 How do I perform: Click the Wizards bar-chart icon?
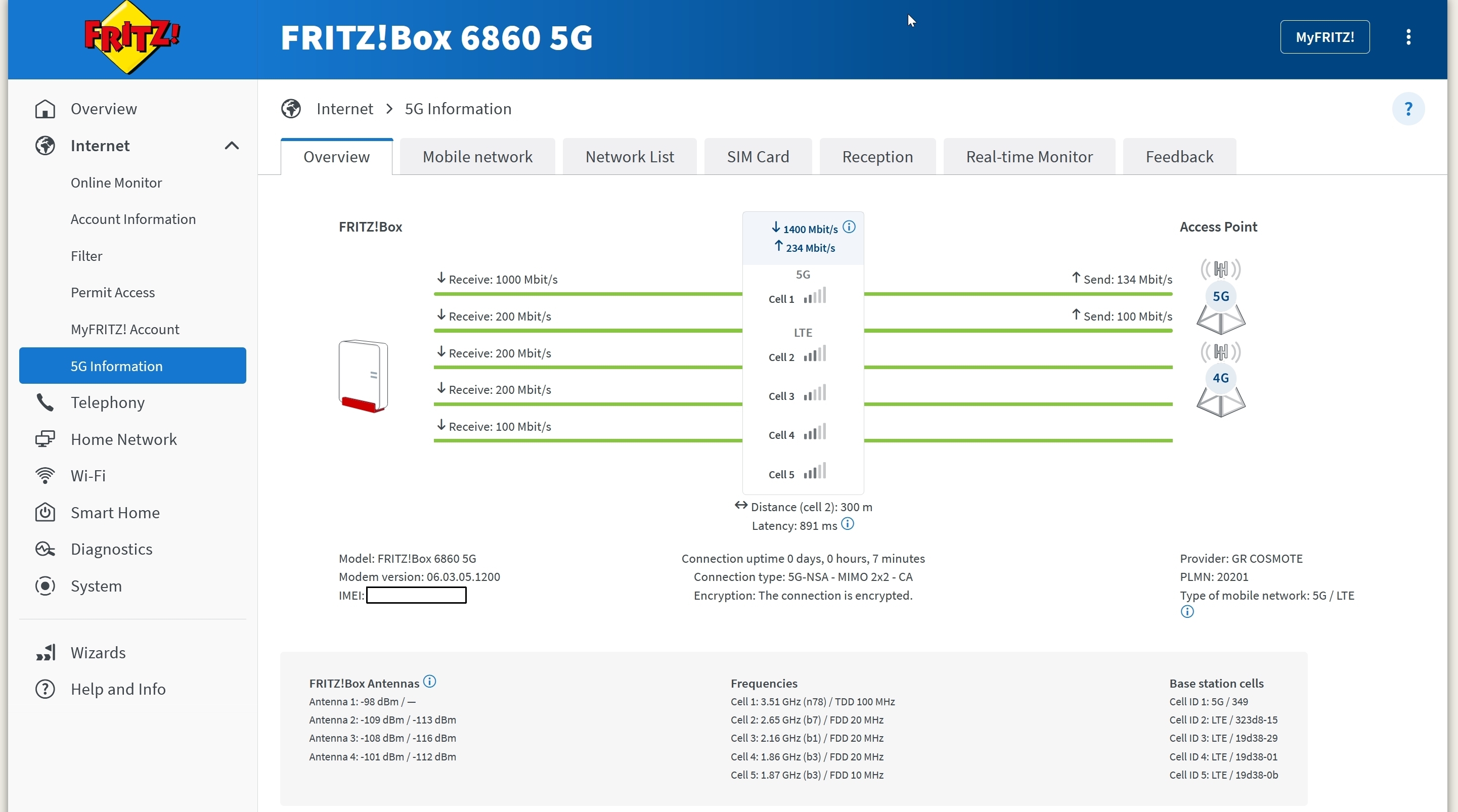(x=46, y=652)
